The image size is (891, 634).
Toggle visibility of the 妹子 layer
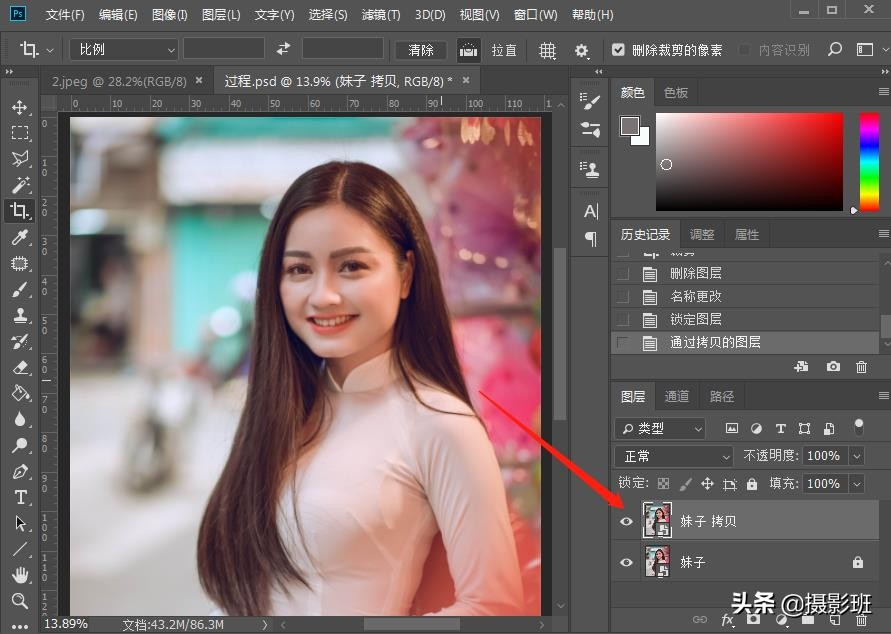pyautogui.click(x=626, y=562)
